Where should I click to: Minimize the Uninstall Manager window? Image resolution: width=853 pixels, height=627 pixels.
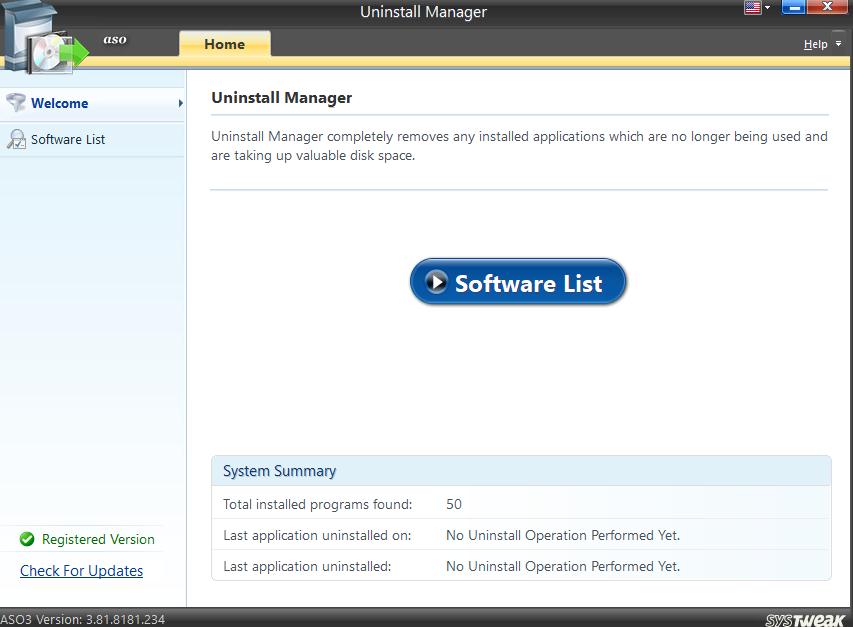pos(793,9)
